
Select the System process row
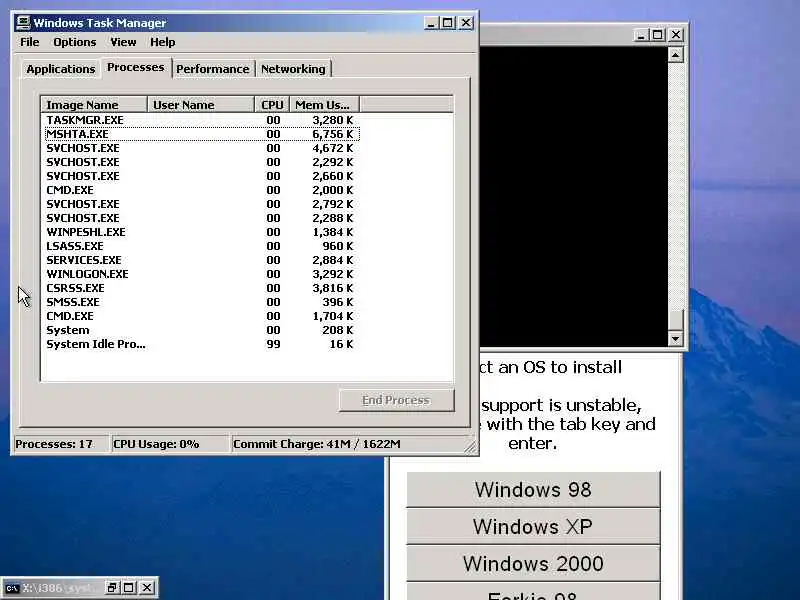(x=202, y=330)
